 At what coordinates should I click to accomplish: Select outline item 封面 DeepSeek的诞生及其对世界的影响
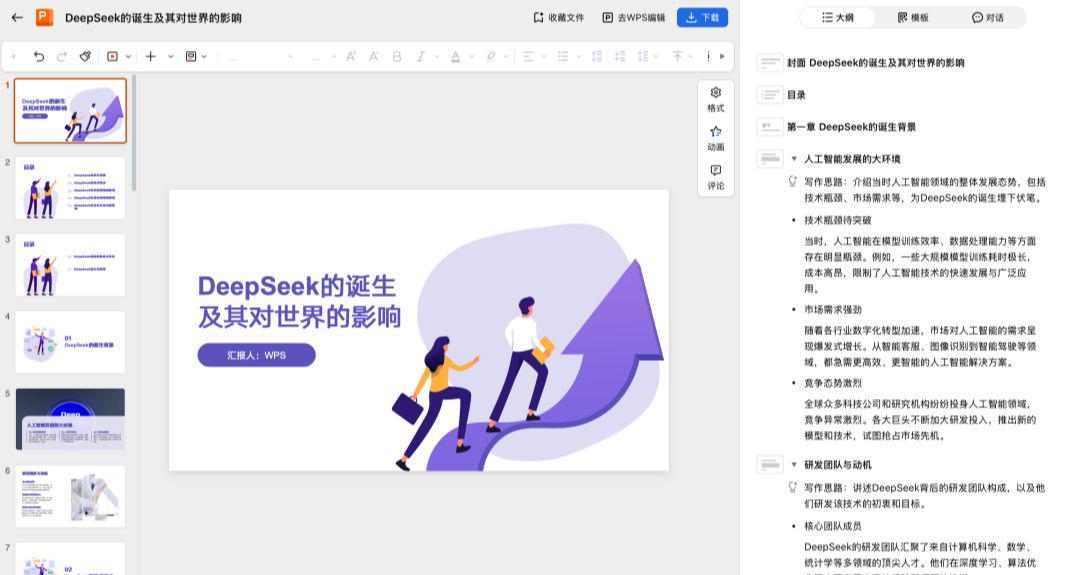point(875,63)
